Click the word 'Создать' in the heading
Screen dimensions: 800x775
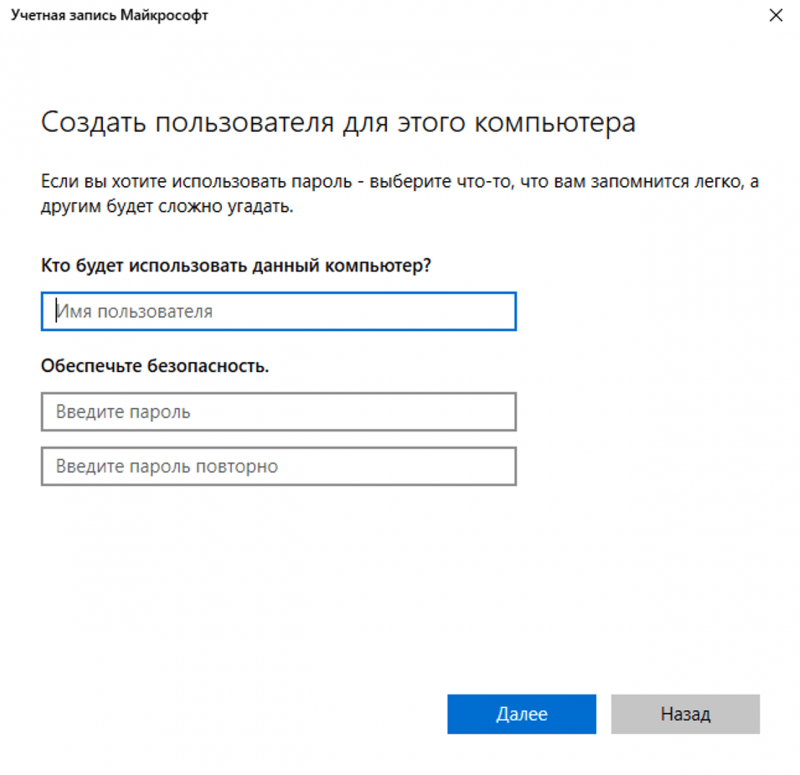(88, 124)
